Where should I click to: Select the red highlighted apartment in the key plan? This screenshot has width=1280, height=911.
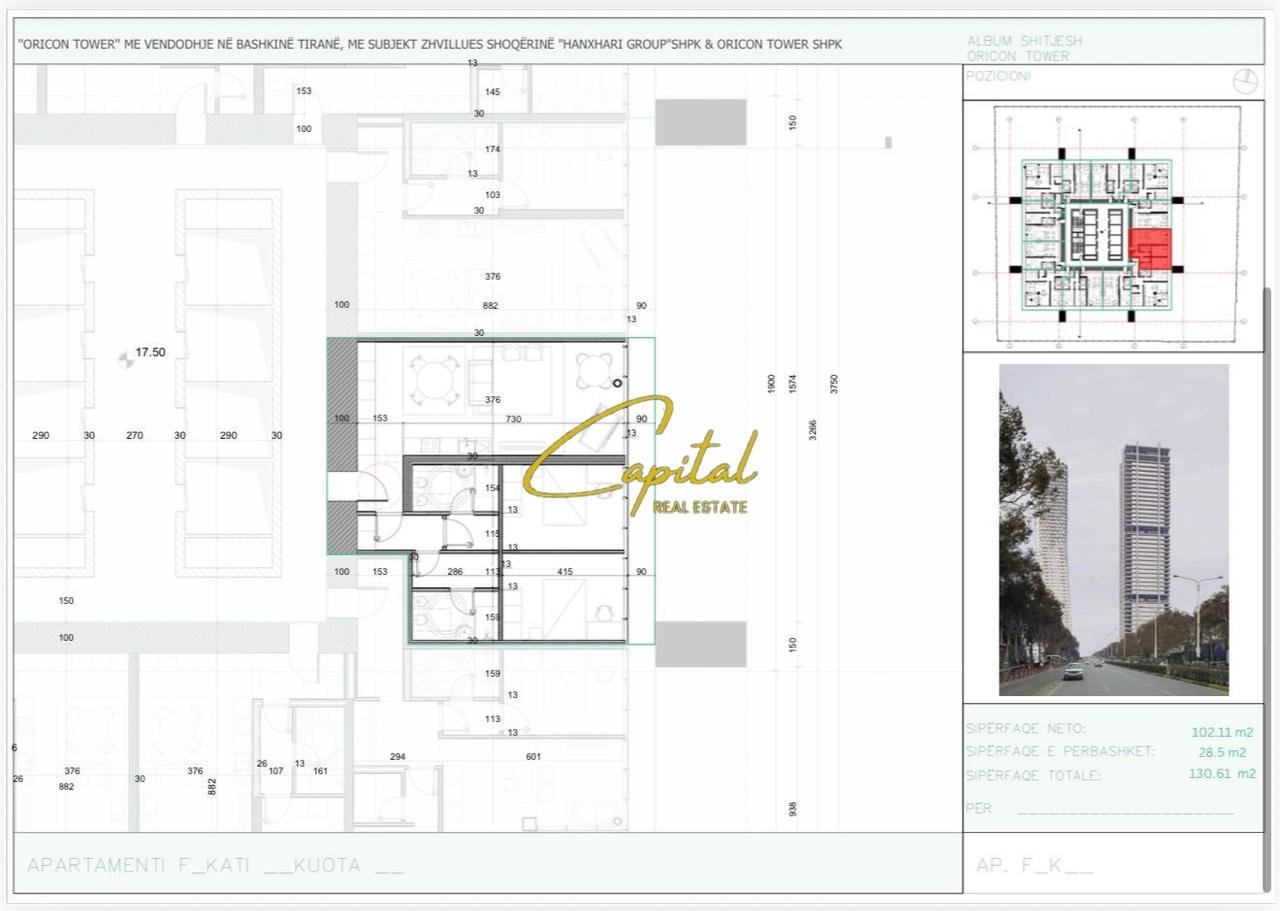(x=1150, y=250)
